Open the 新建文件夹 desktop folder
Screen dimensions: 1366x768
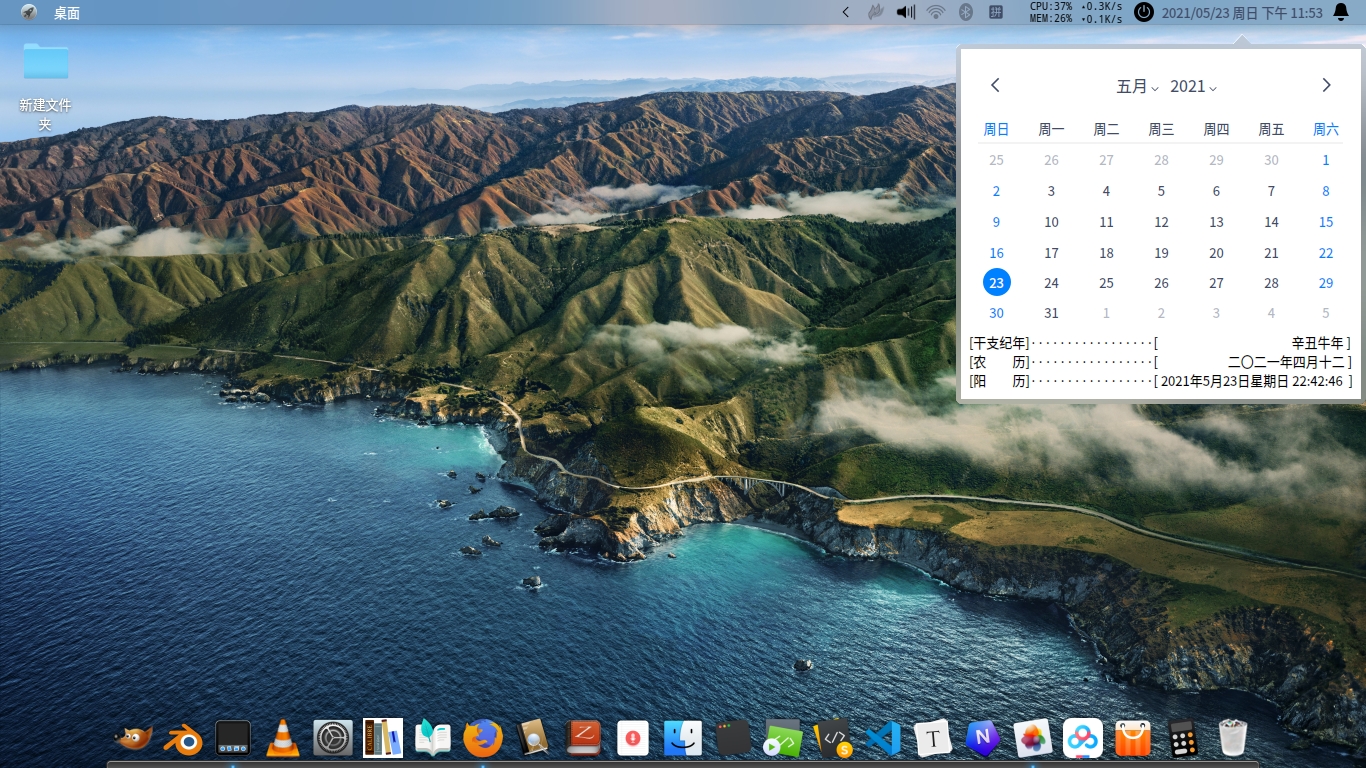point(46,63)
